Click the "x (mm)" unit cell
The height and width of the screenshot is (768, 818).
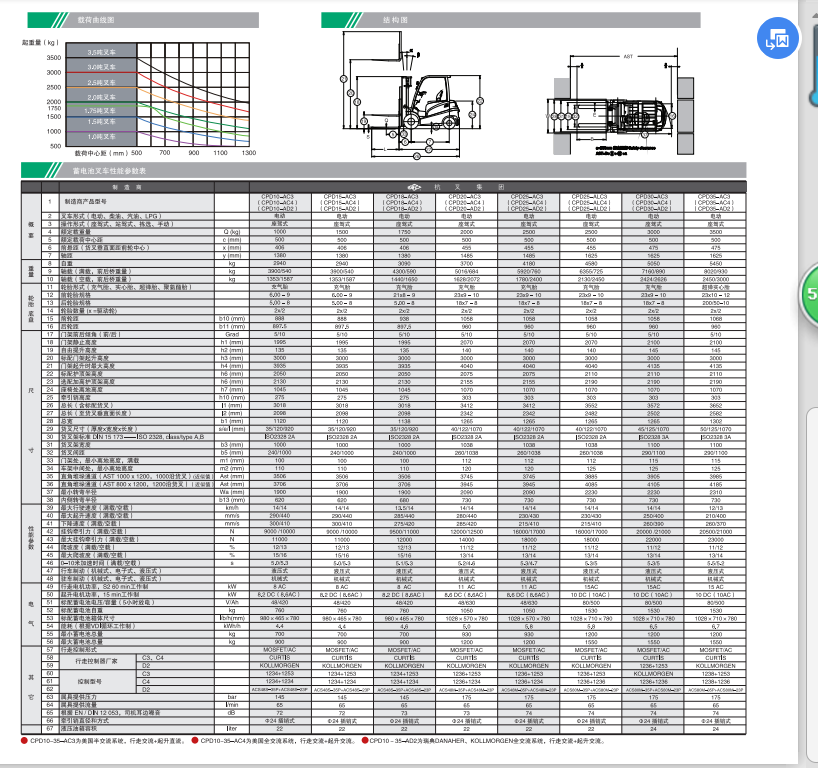pos(232,247)
